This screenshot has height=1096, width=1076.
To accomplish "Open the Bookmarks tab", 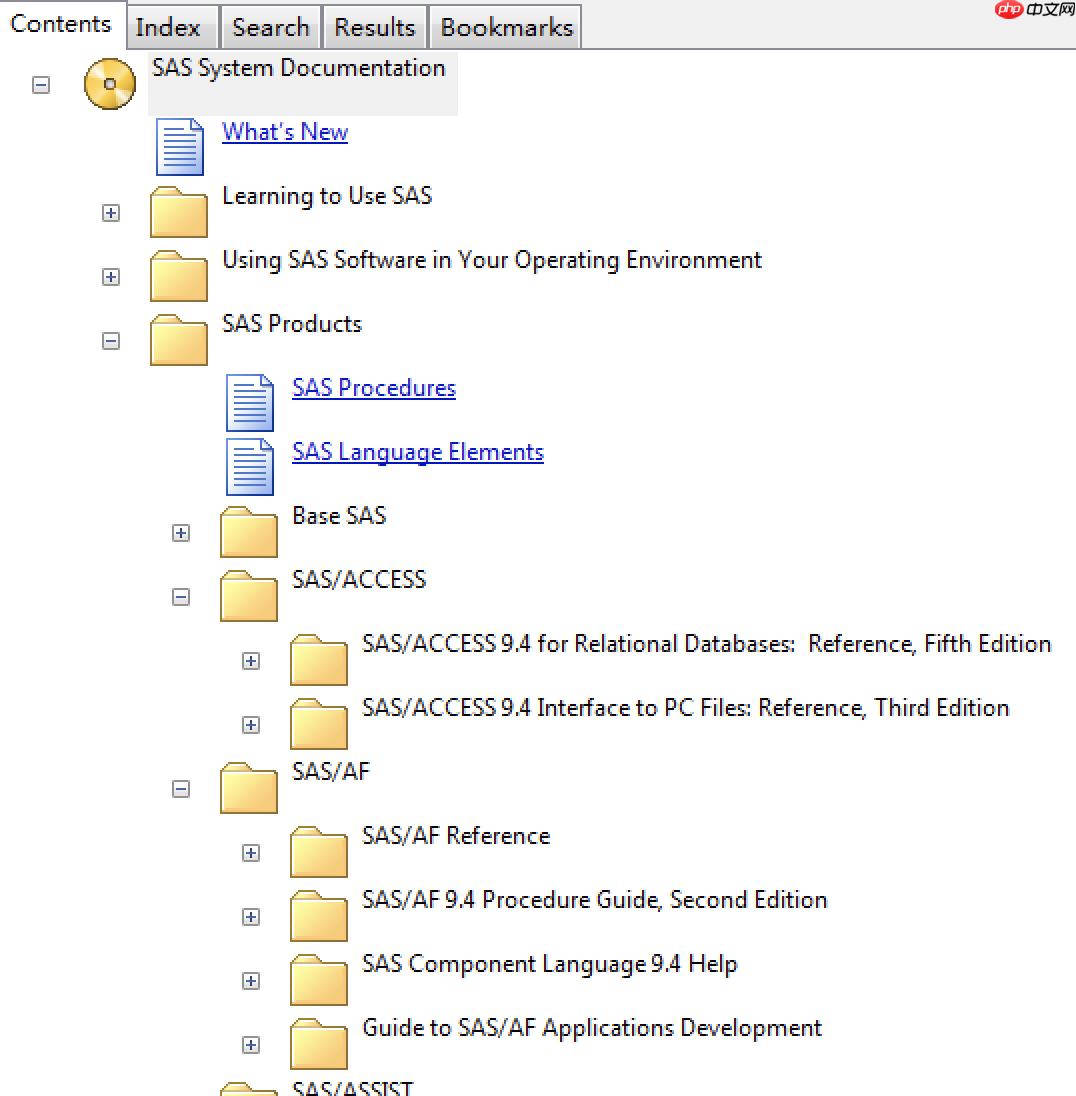I will (505, 27).
